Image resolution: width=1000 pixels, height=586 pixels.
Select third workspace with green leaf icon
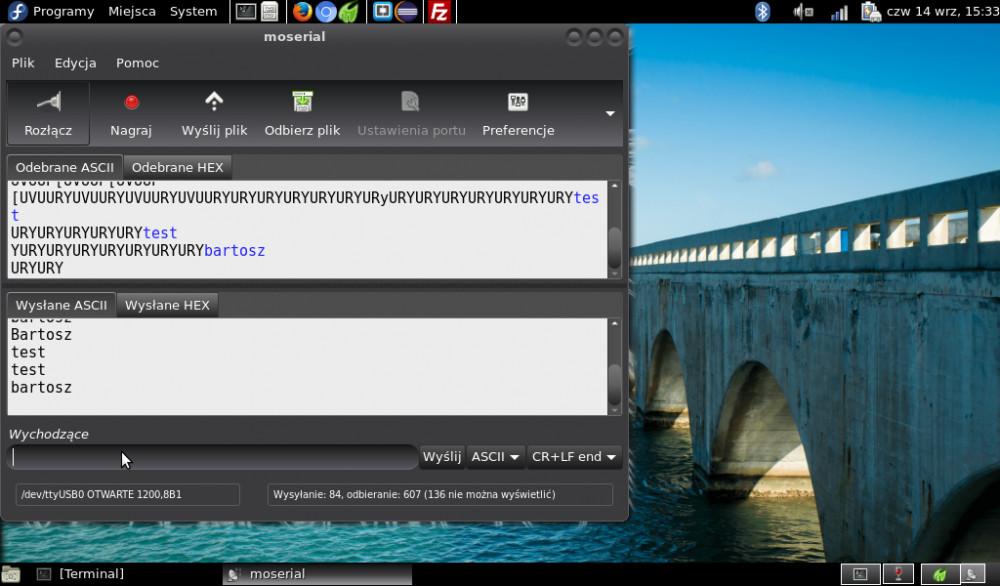pyautogui.click(x=939, y=574)
